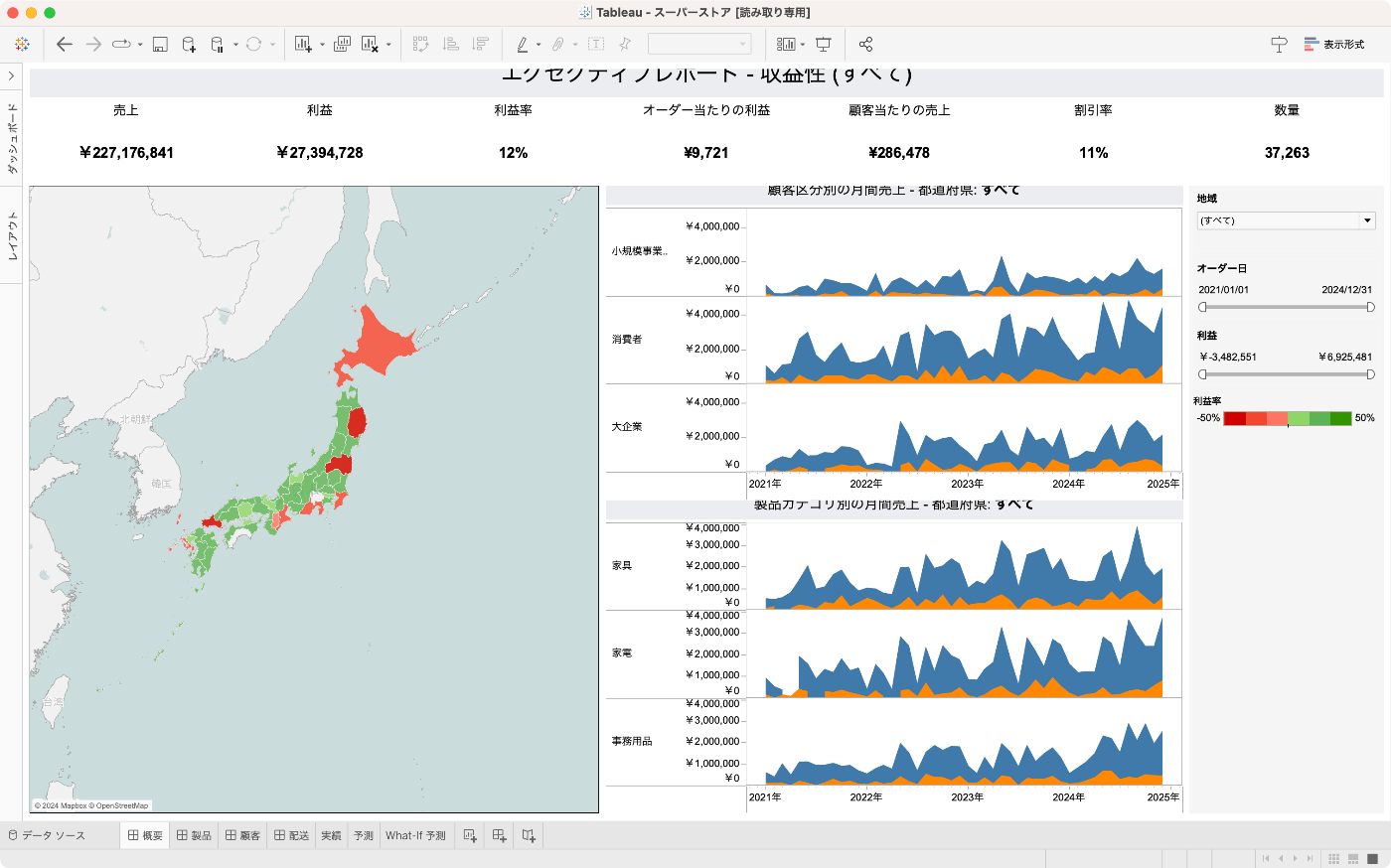Open the Pause auto updates dropdown arrow

pos(235,45)
